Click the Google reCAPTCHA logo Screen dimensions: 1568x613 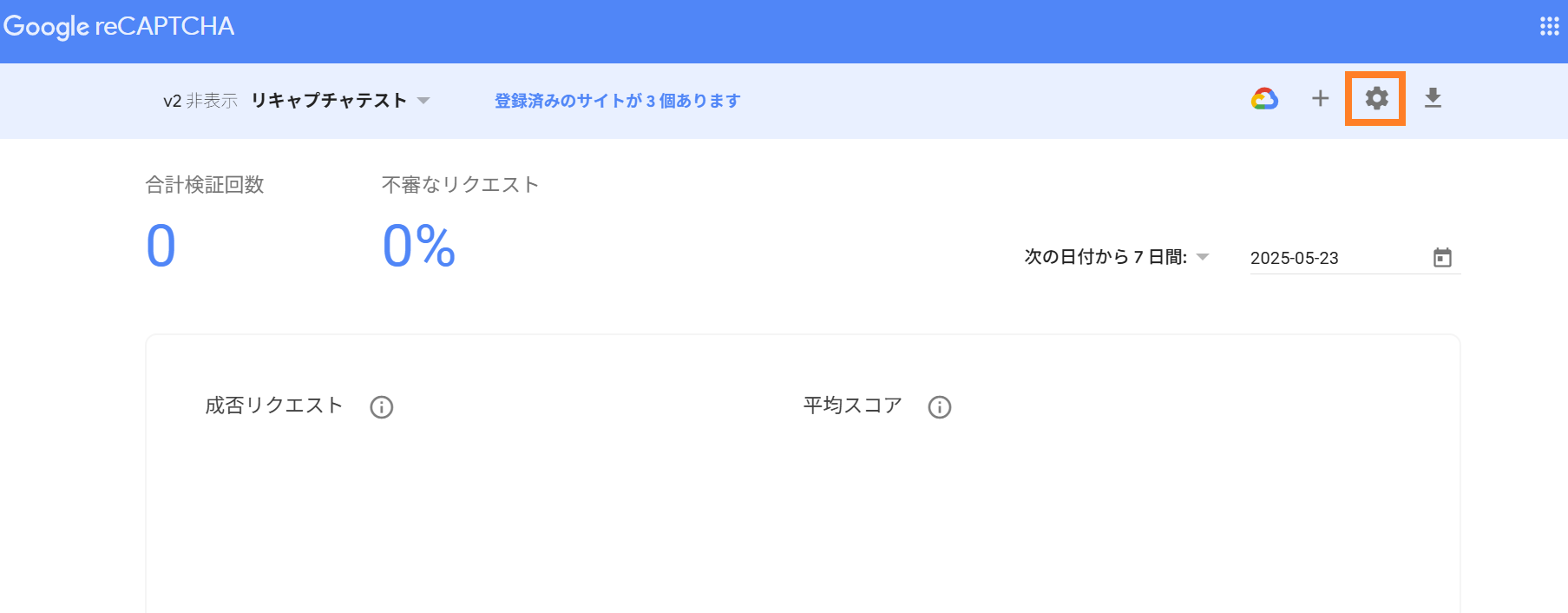point(119,26)
